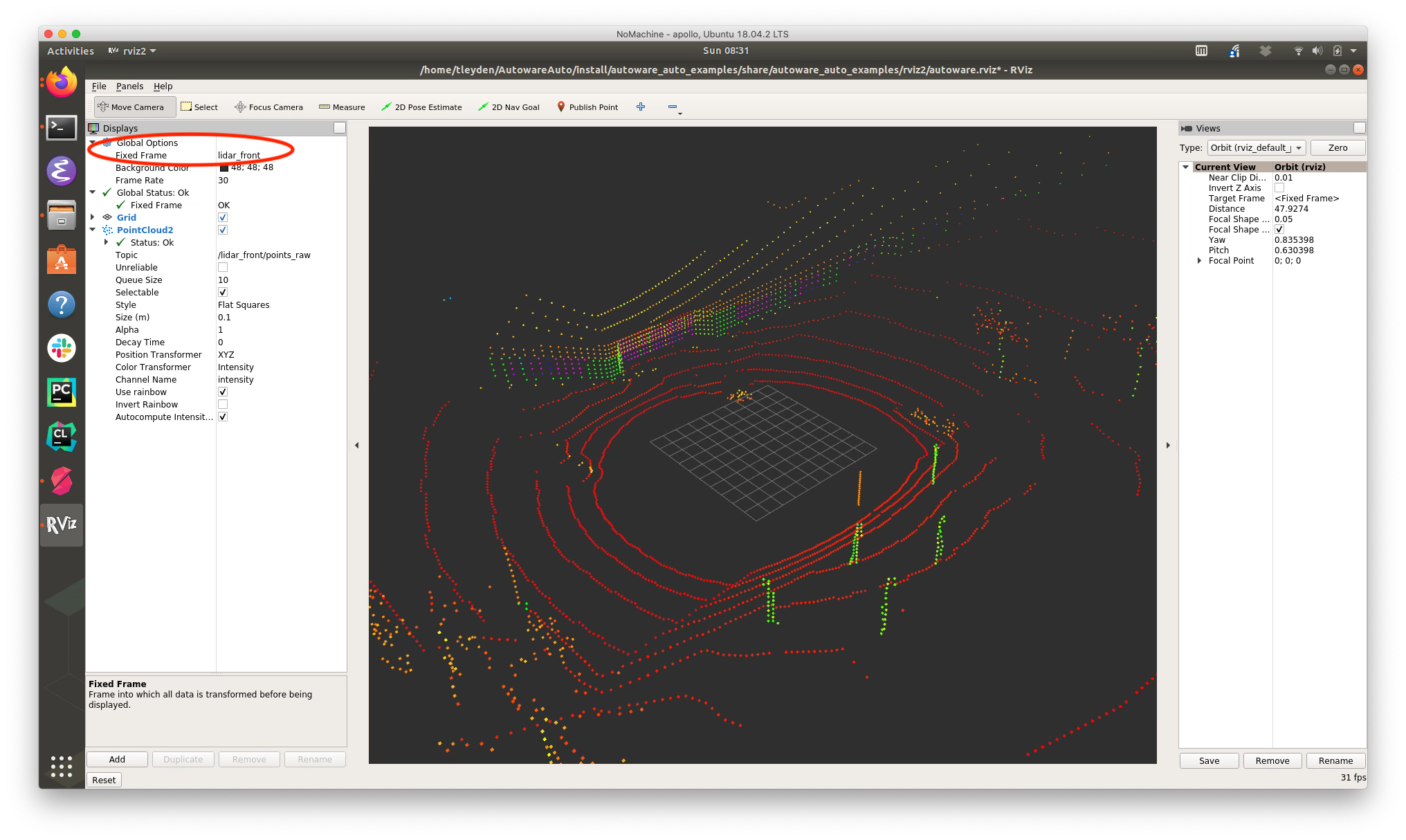The width and height of the screenshot is (1406, 840).
Task: Launch Slack from the dock
Action: [62, 348]
